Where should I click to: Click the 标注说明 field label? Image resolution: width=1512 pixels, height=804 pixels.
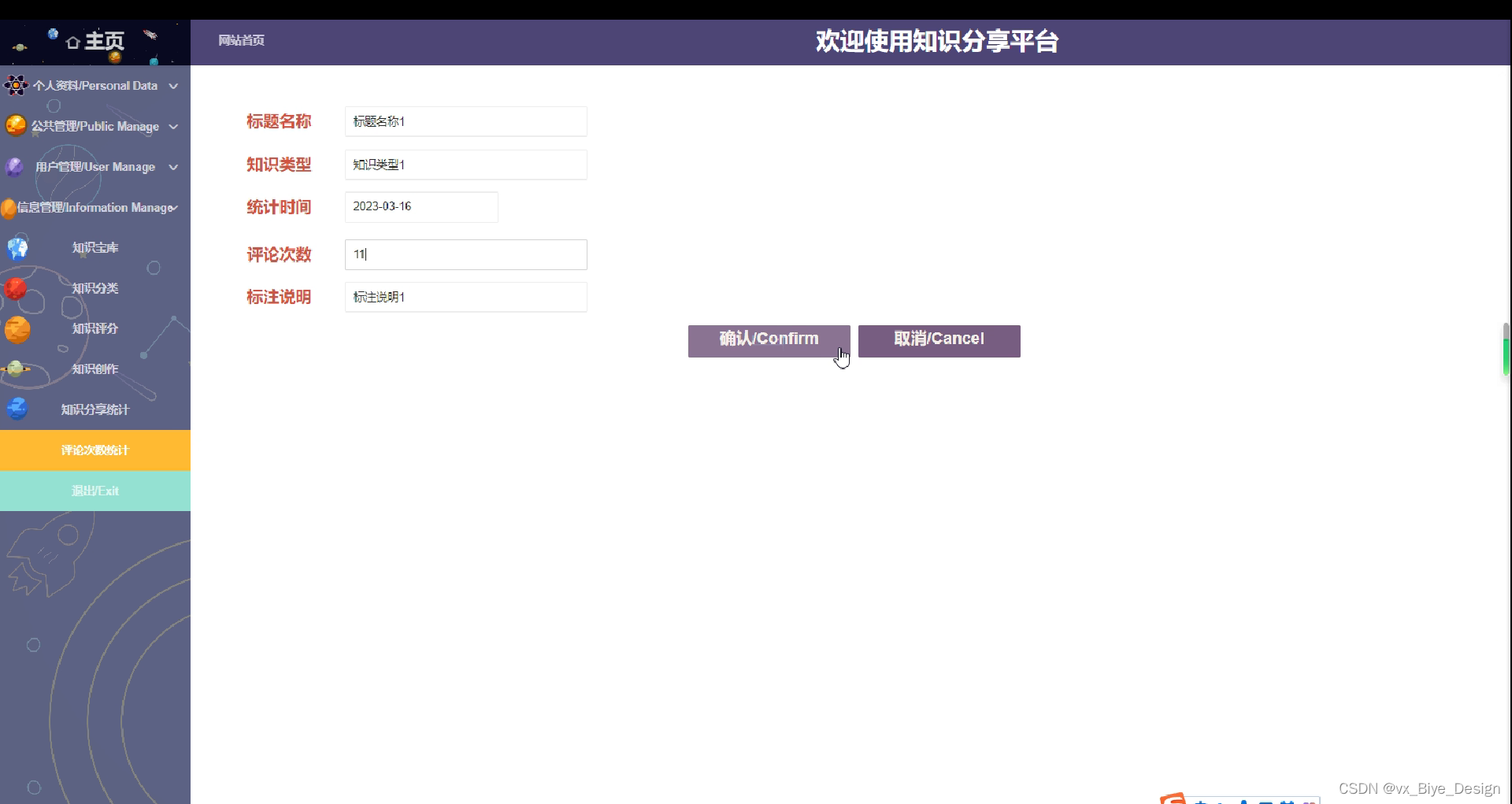[x=279, y=297]
